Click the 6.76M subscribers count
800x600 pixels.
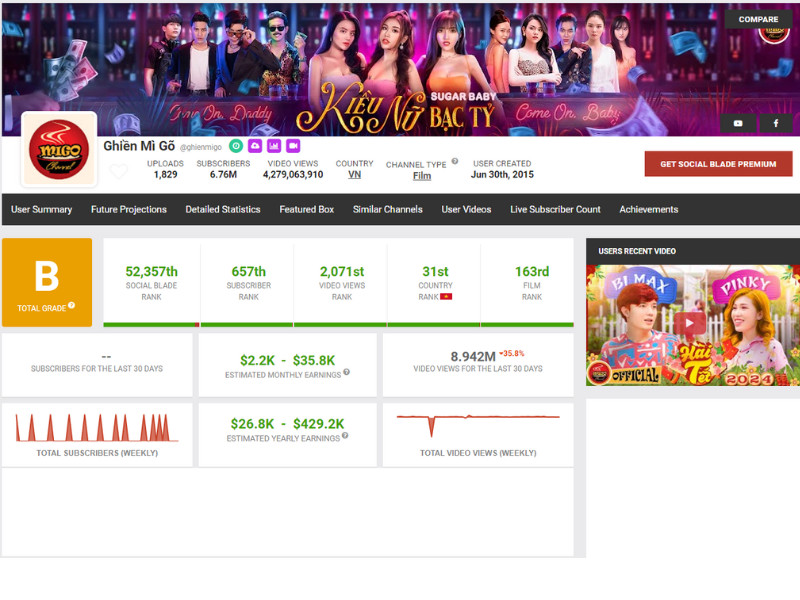(x=223, y=174)
